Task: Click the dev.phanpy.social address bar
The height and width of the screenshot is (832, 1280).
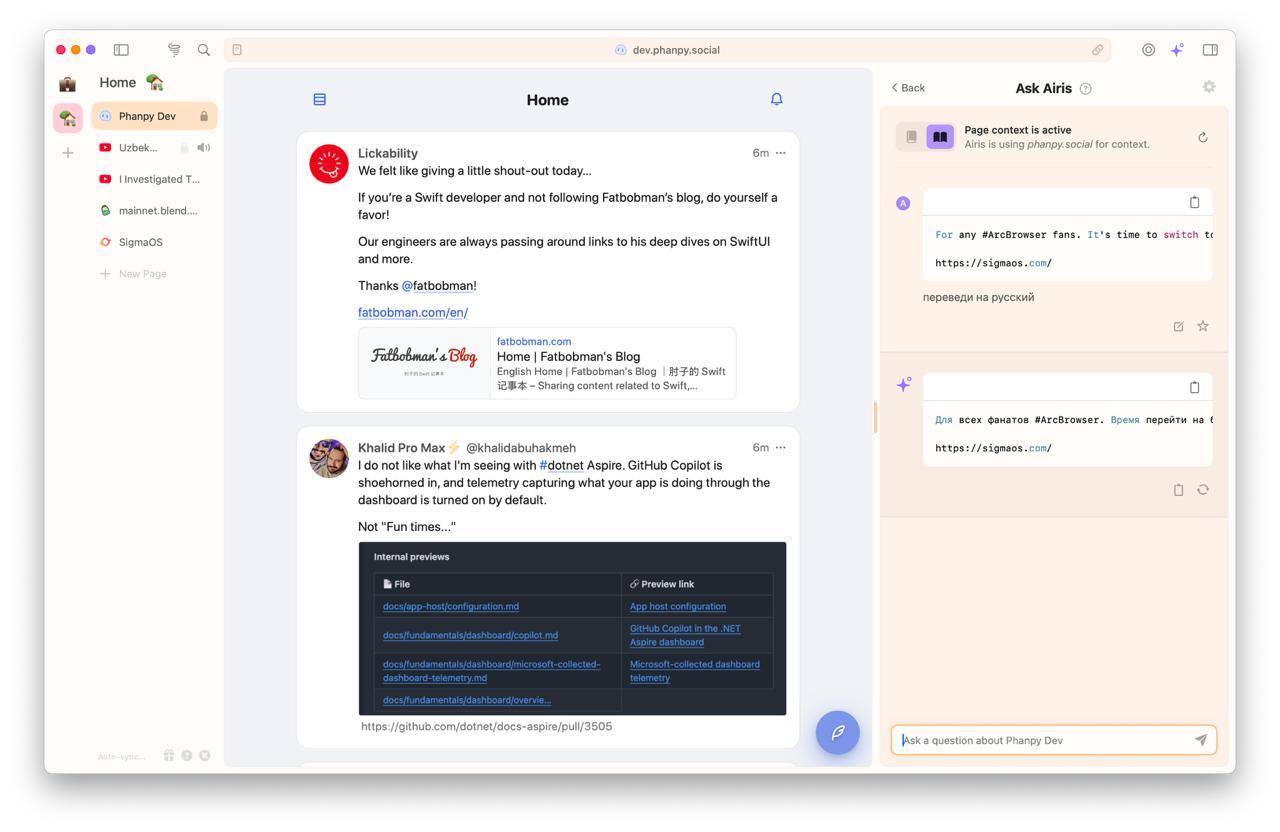Action: coord(668,50)
